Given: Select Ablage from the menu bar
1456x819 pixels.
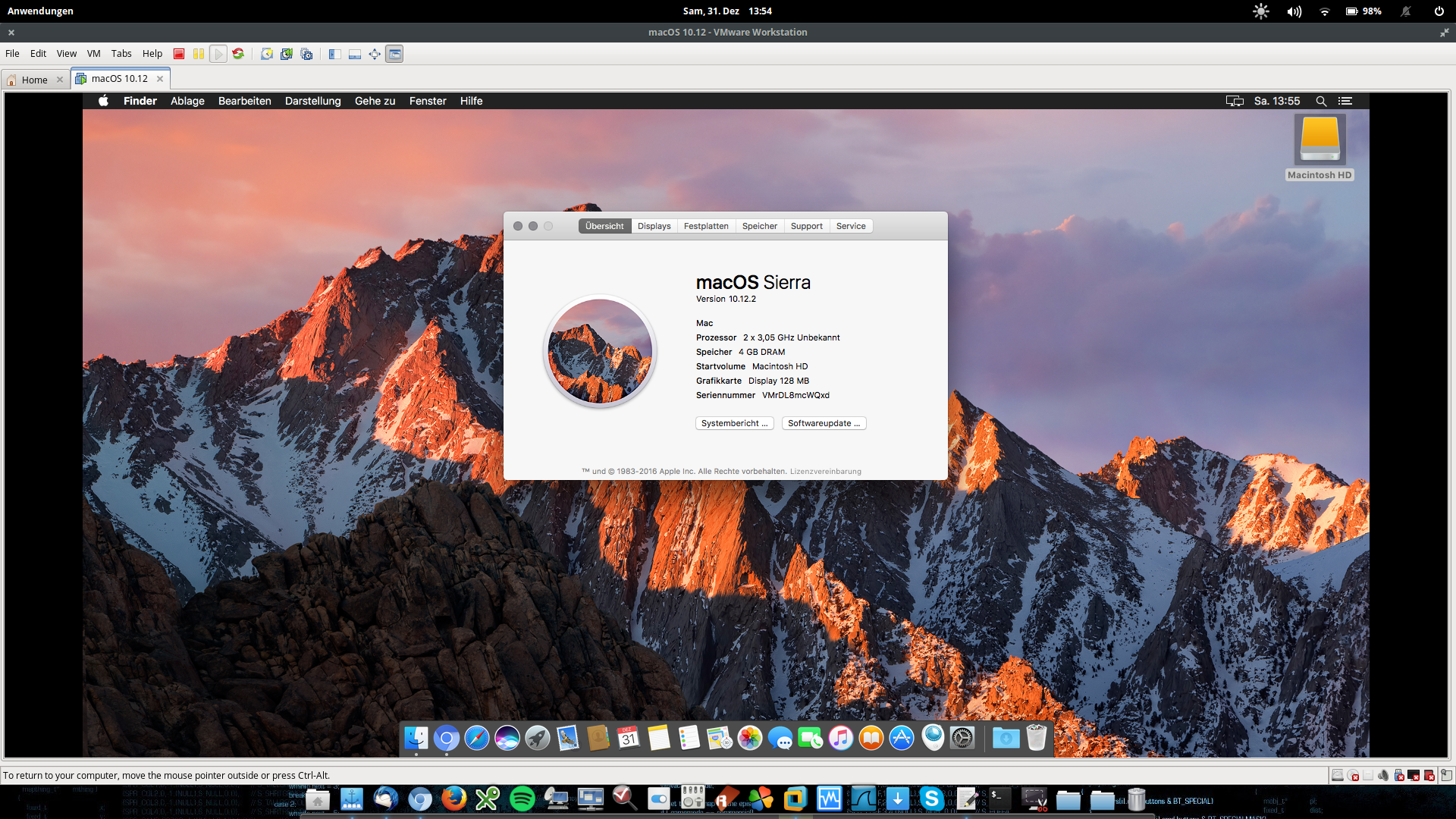Looking at the screenshot, I should coord(187,100).
